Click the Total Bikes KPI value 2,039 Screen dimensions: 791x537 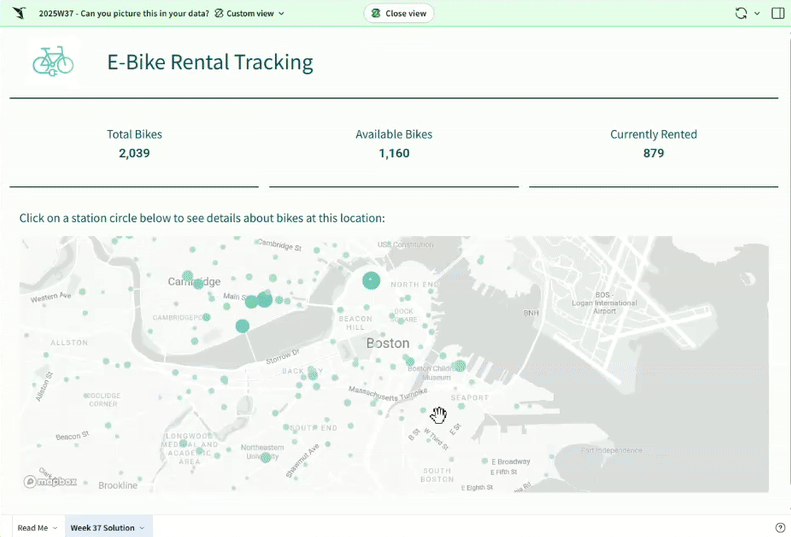[x=134, y=153]
